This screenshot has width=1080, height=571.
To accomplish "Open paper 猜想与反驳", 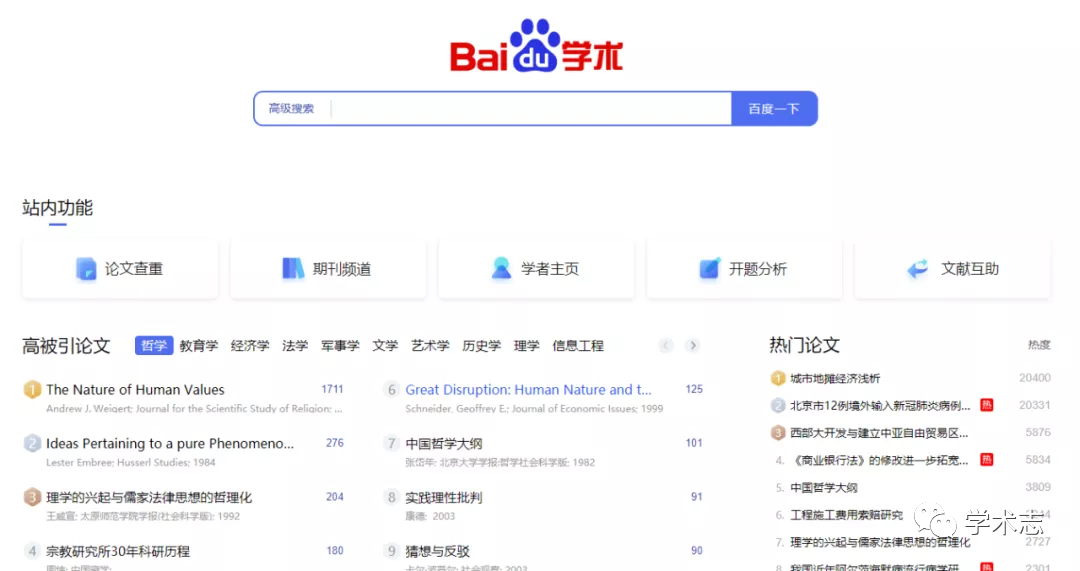I will [437, 551].
